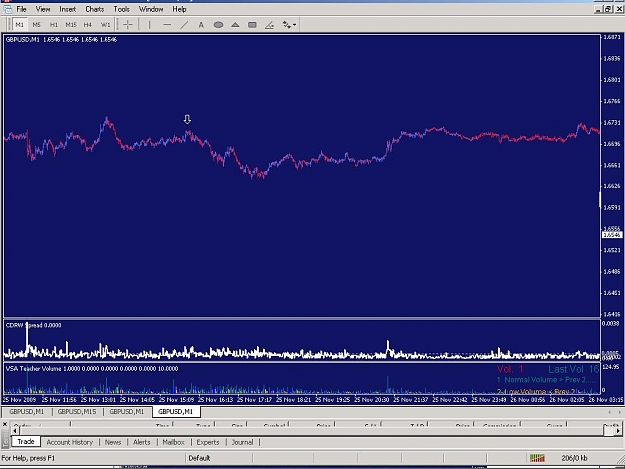
Task: Switch chart to H4 timeframe
Action: coord(88,25)
